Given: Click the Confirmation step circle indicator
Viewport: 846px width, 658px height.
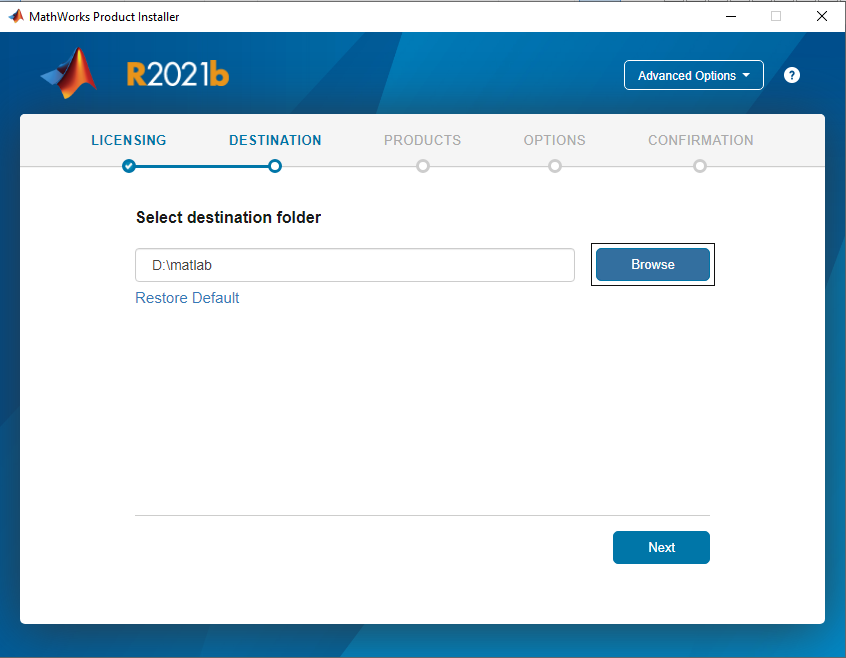Looking at the screenshot, I should (700, 166).
